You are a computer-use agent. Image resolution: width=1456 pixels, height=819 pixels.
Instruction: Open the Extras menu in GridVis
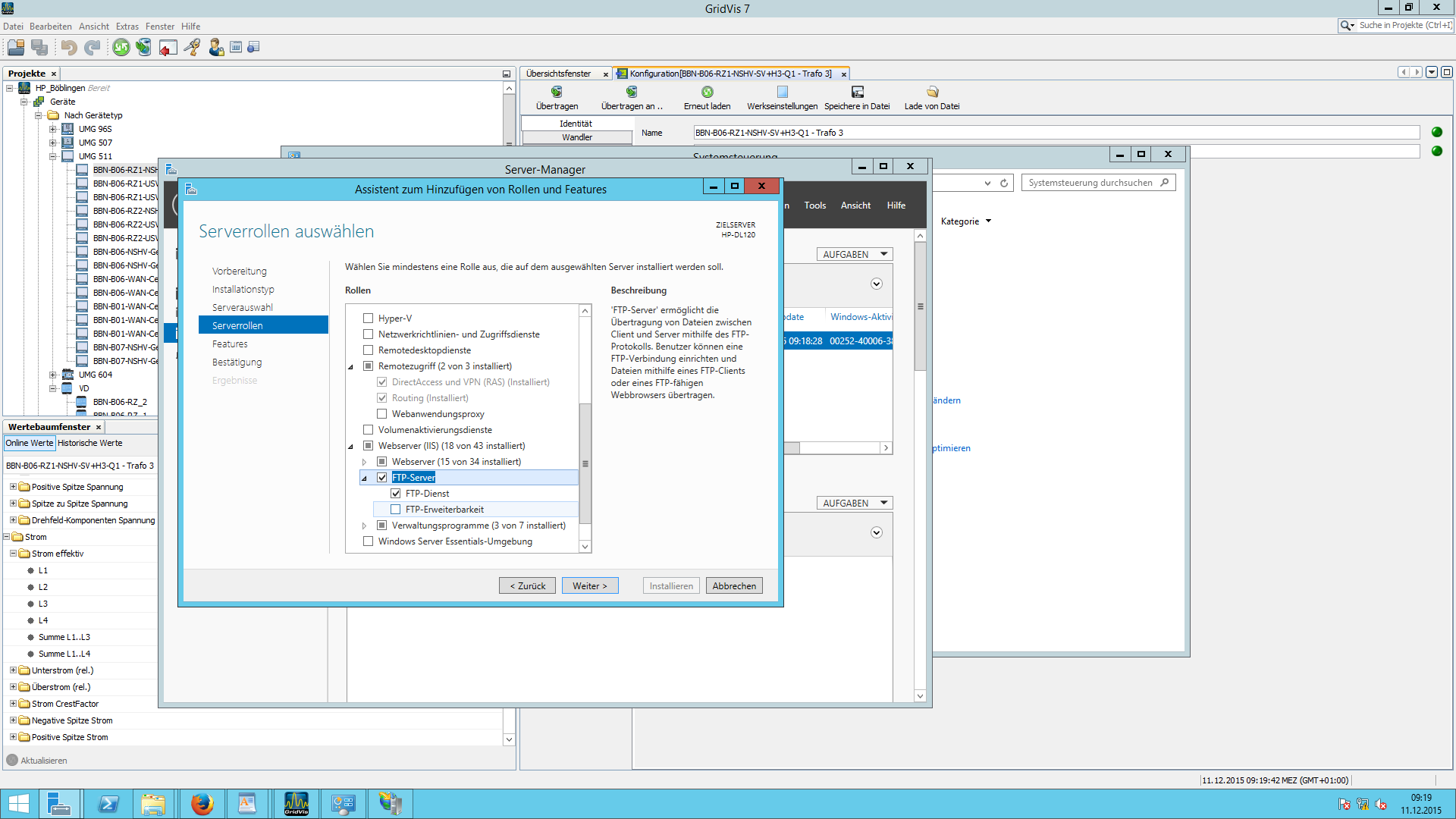127,27
